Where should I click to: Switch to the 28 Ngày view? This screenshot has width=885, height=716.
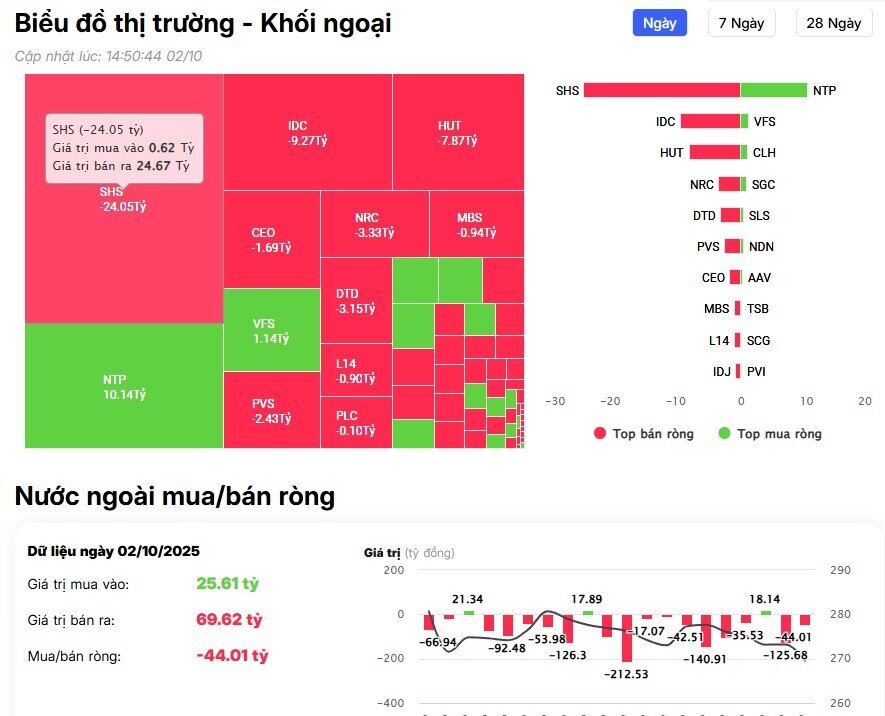pyautogui.click(x=833, y=22)
